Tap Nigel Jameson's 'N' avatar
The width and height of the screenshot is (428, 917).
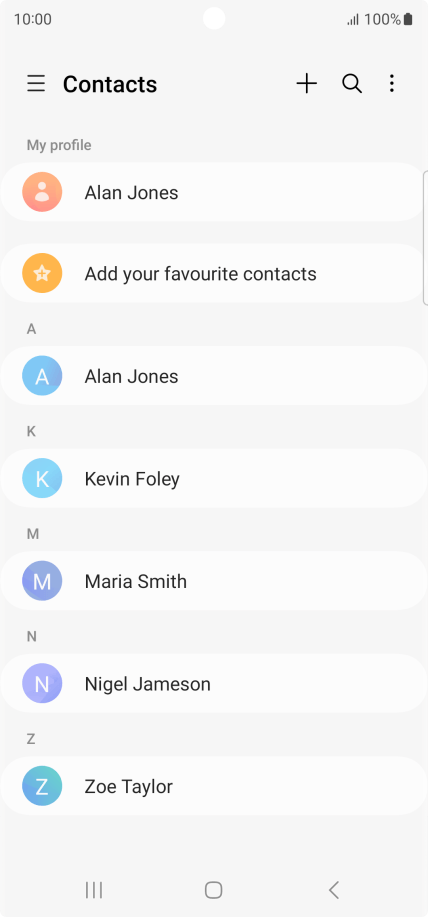[42, 683]
